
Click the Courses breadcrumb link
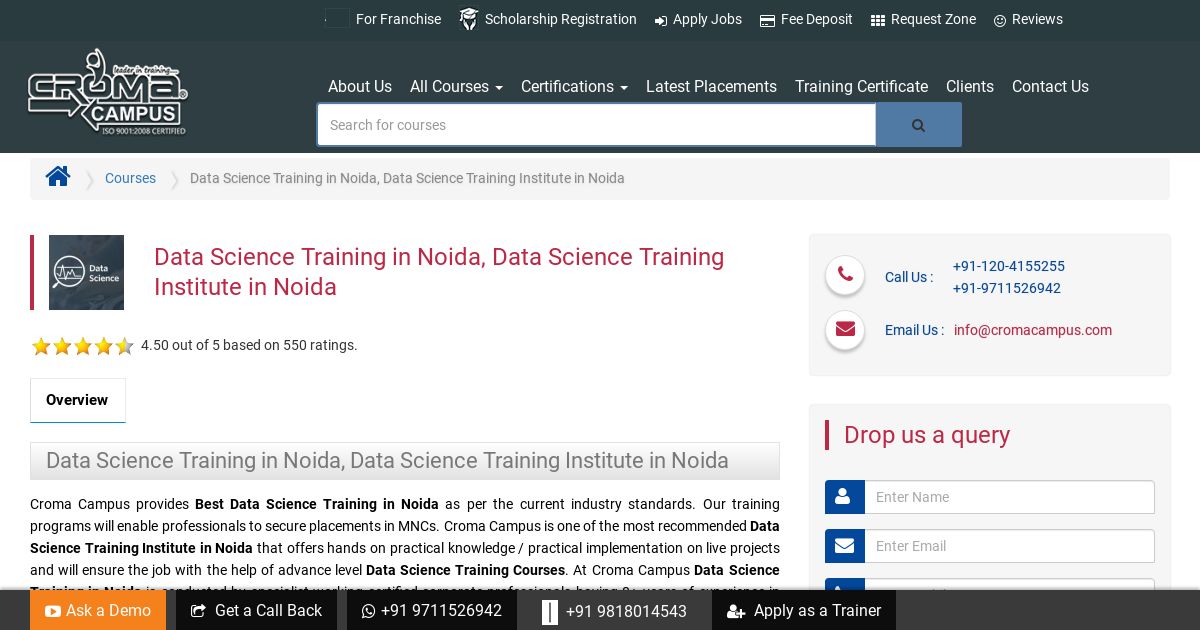130,178
